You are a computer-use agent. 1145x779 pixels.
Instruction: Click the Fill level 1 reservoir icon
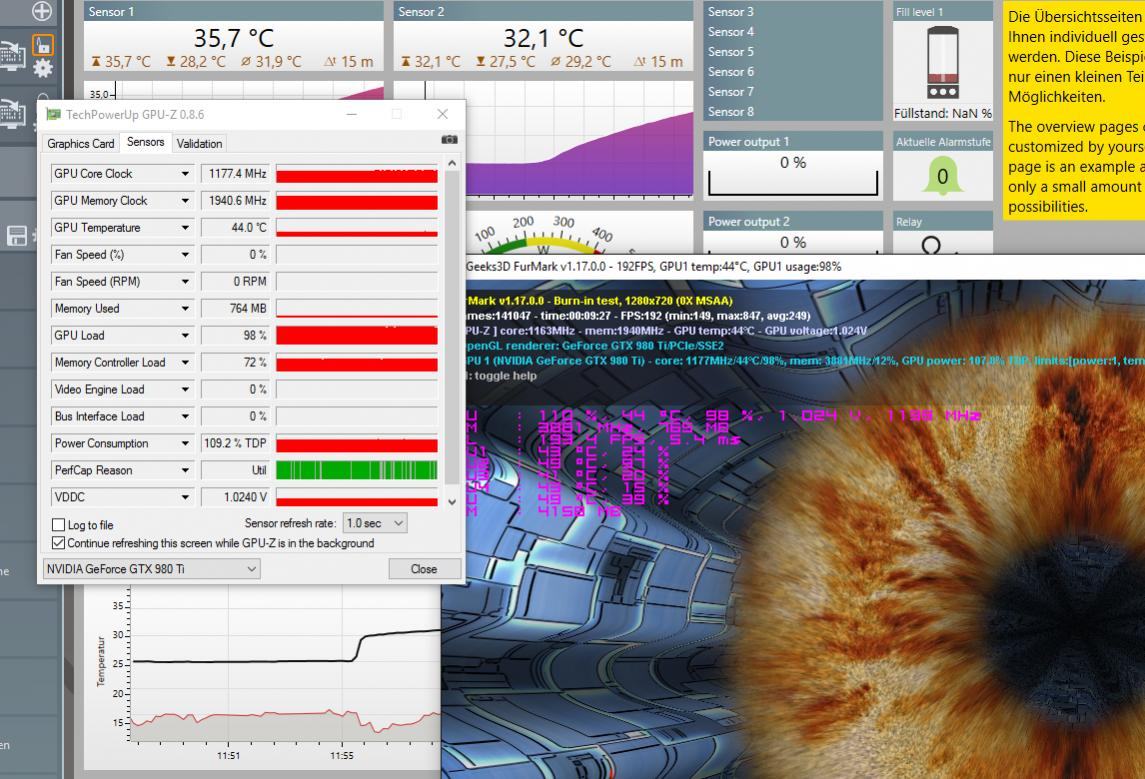(x=942, y=62)
